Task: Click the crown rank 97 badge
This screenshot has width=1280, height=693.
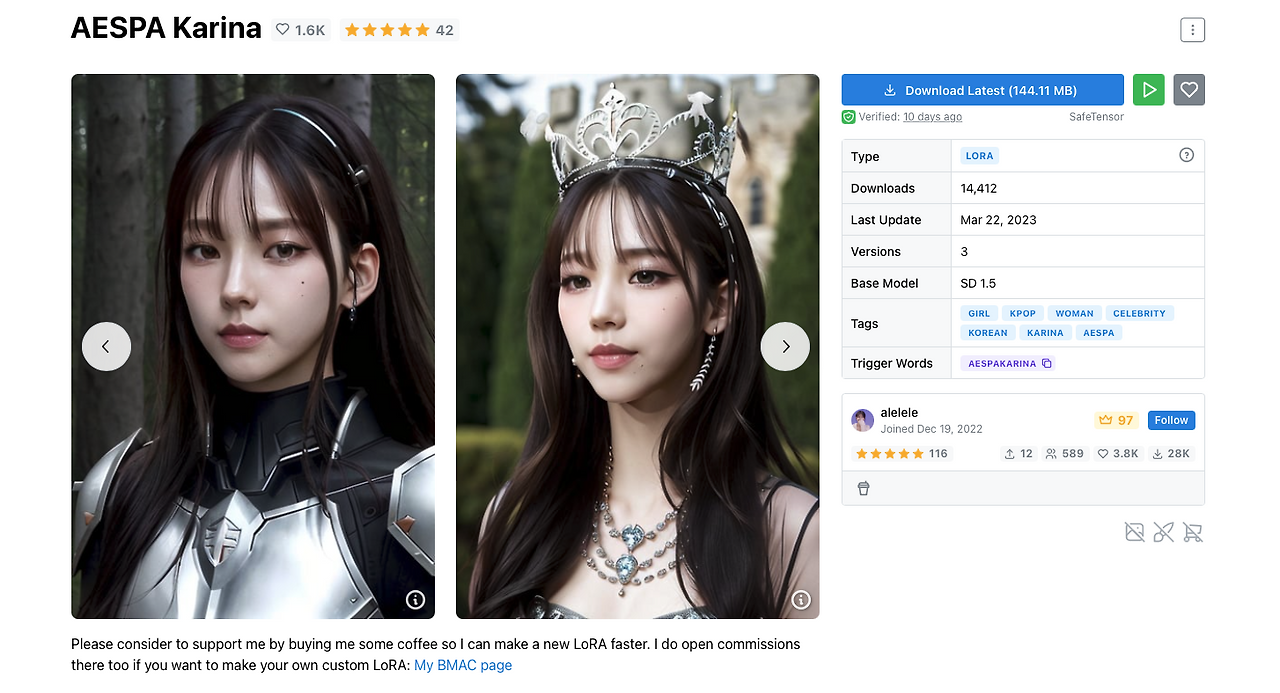Action: (x=1116, y=420)
